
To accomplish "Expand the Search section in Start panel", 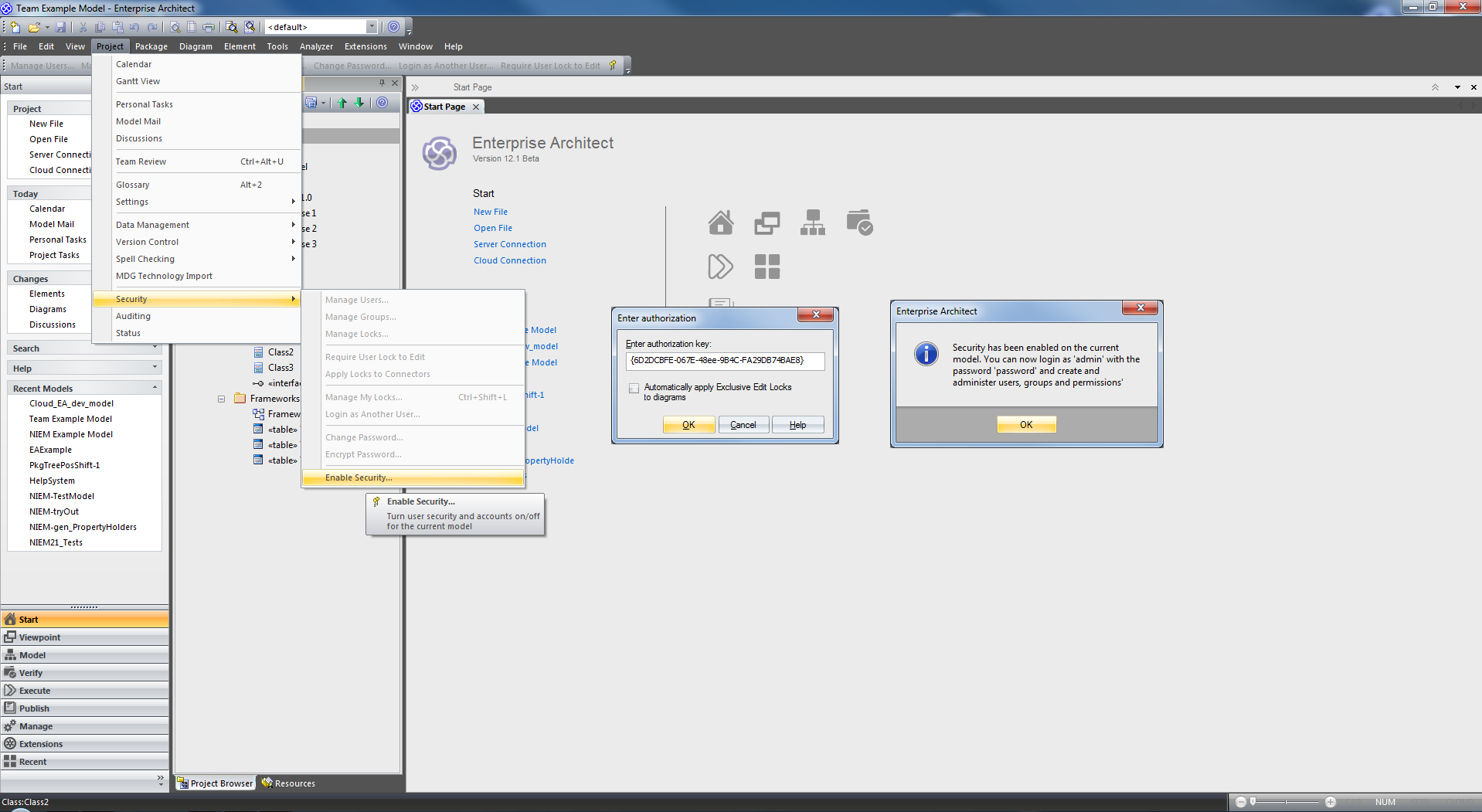I will click(x=155, y=348).
